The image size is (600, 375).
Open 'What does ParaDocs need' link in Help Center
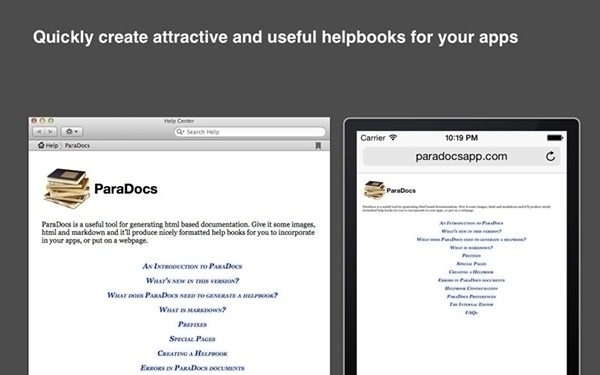192,295
